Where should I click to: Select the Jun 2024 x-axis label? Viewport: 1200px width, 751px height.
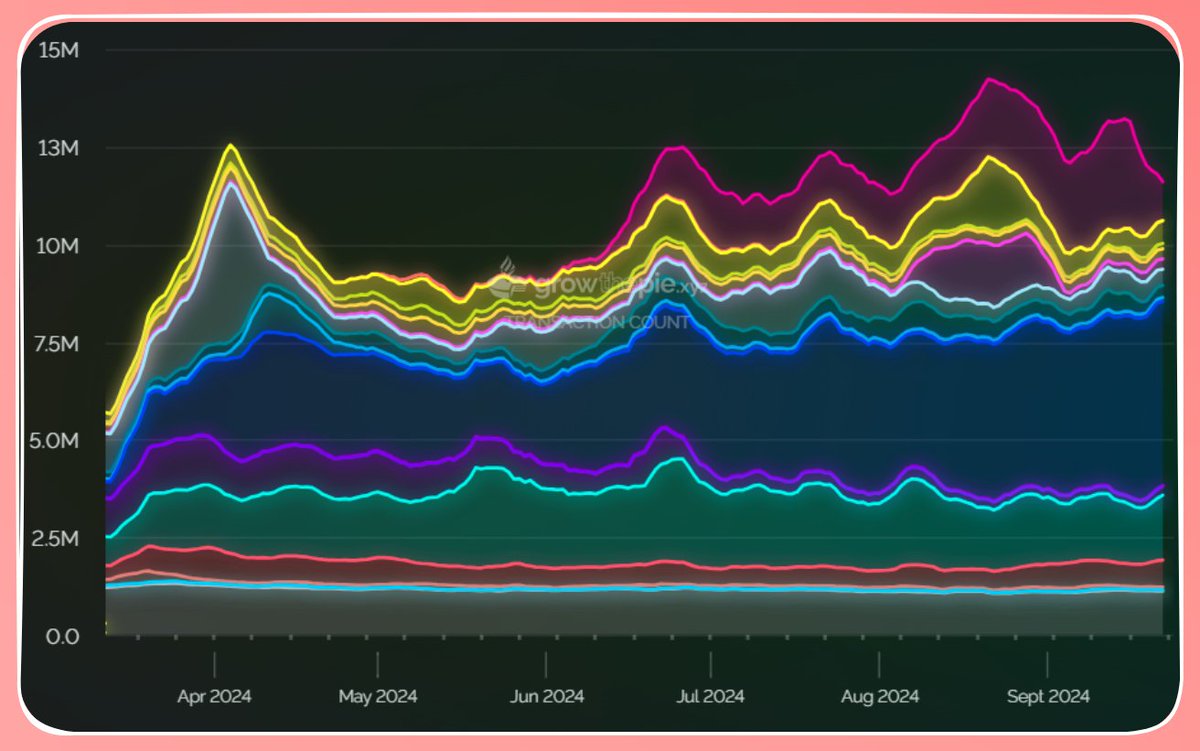(546, 696)
